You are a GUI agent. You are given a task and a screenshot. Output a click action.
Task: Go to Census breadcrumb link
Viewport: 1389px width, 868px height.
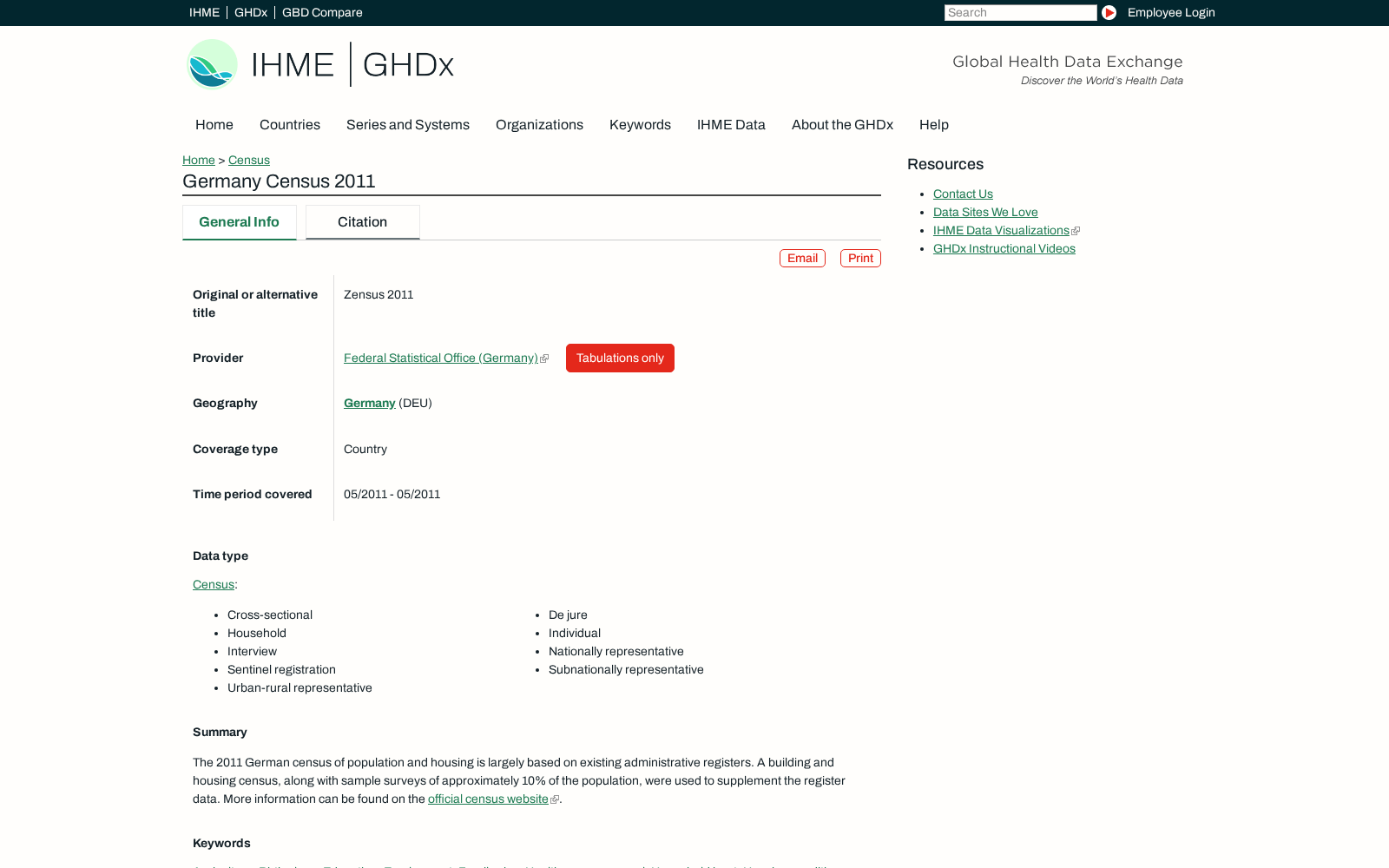pos(249,161)
